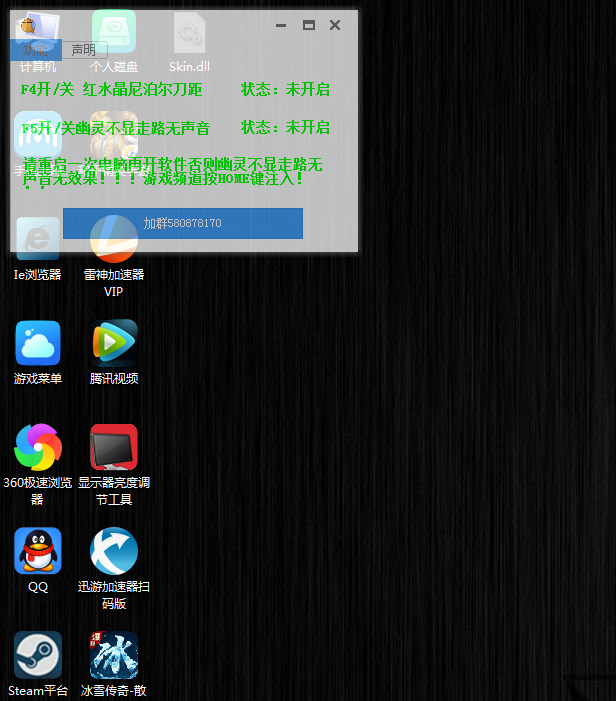Select Skin.dll file on desktop
Image resolution: width=616 pixels, height=701 pixels.
(x=190, y=42)
